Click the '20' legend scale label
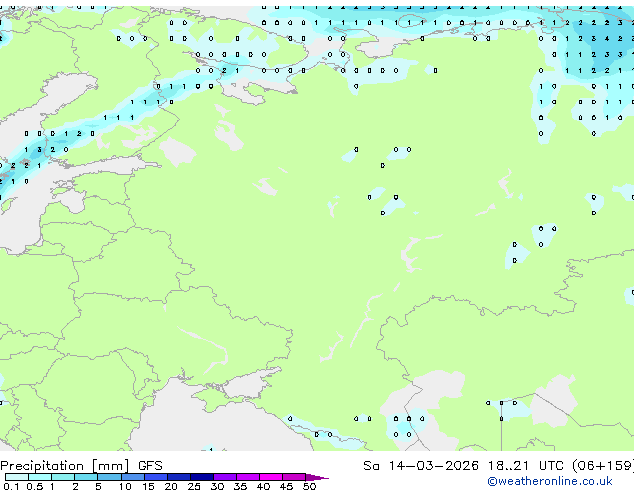Screen dimensions: 634x490 click(171, 486)
